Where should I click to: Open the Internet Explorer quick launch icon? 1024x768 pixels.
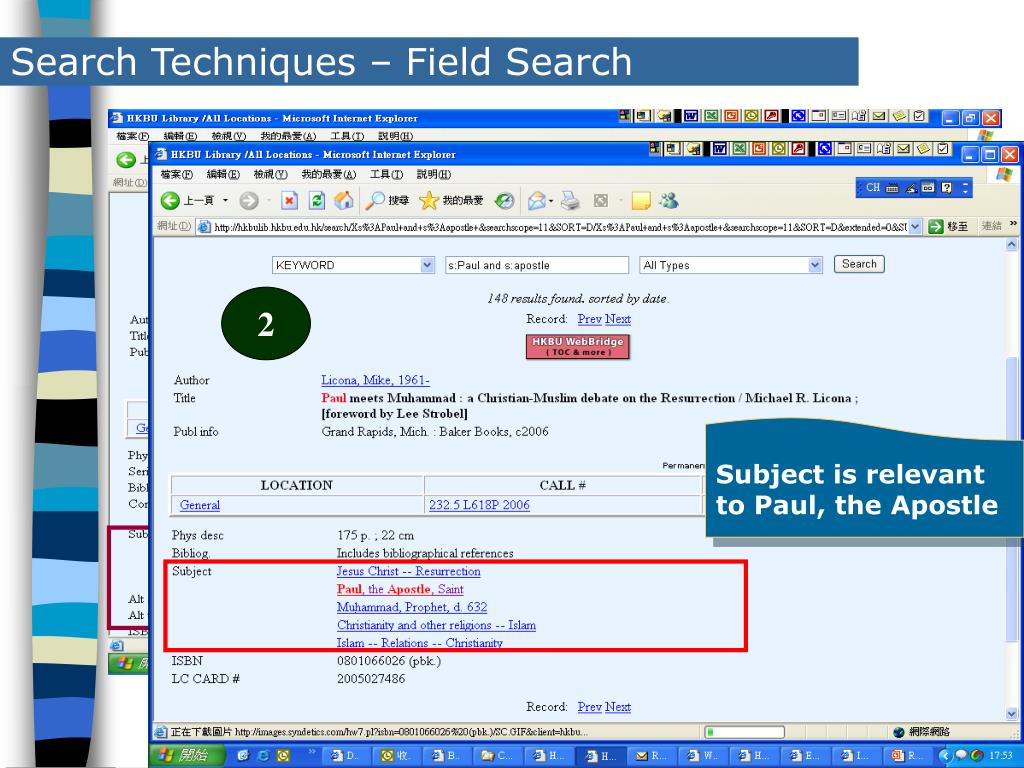coord(263,756)
